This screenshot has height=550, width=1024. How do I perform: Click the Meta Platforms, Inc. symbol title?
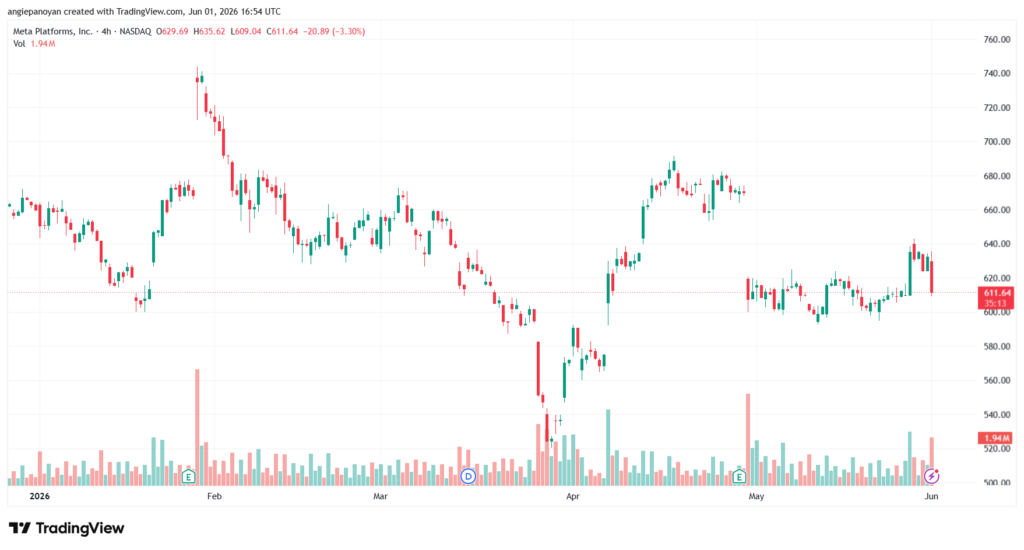[x=53, y=31]
